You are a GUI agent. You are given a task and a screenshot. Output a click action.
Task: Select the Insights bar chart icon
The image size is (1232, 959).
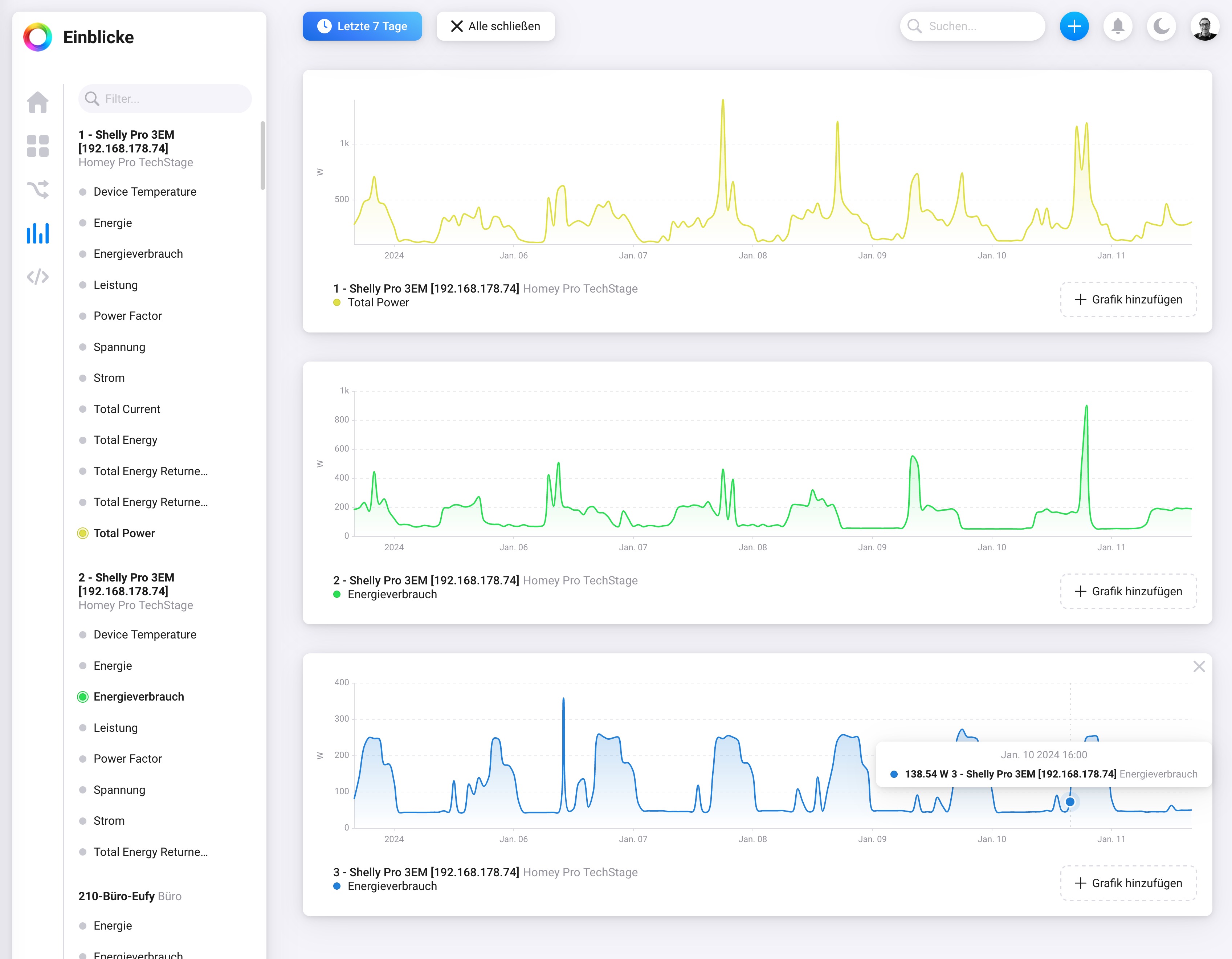(x=38, y=233)
